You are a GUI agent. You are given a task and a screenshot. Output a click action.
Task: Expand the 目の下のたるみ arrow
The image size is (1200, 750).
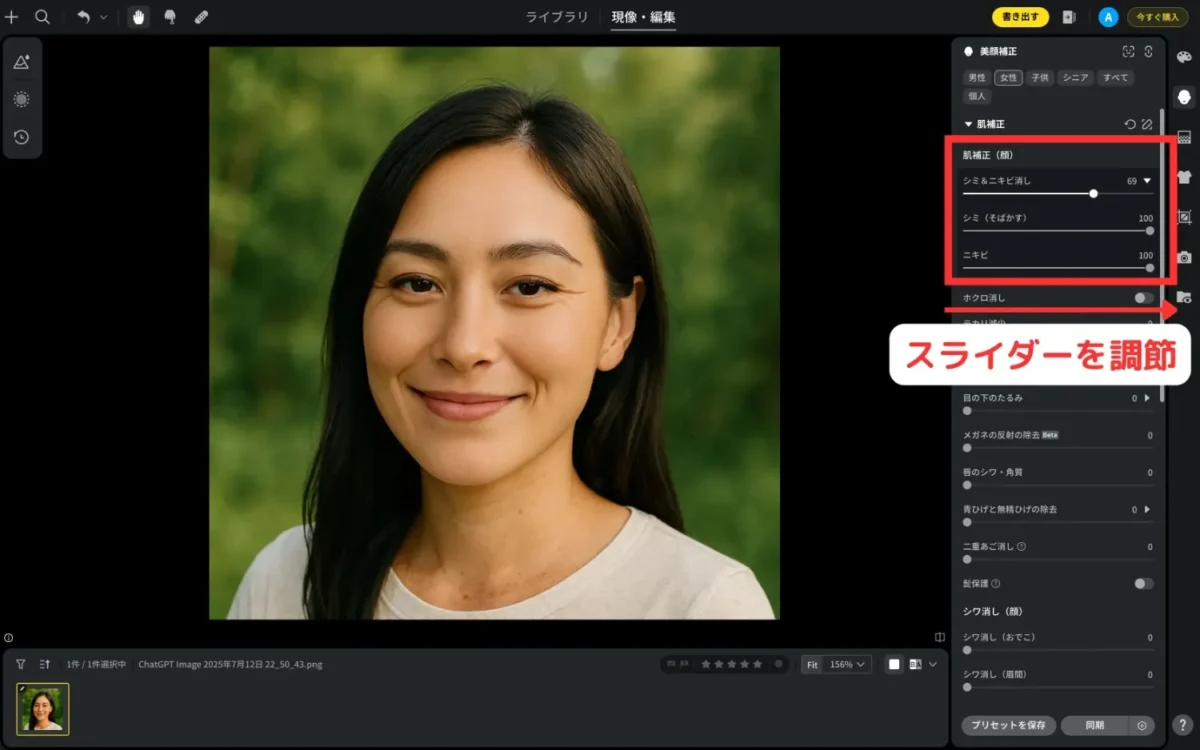[1147, 398]
